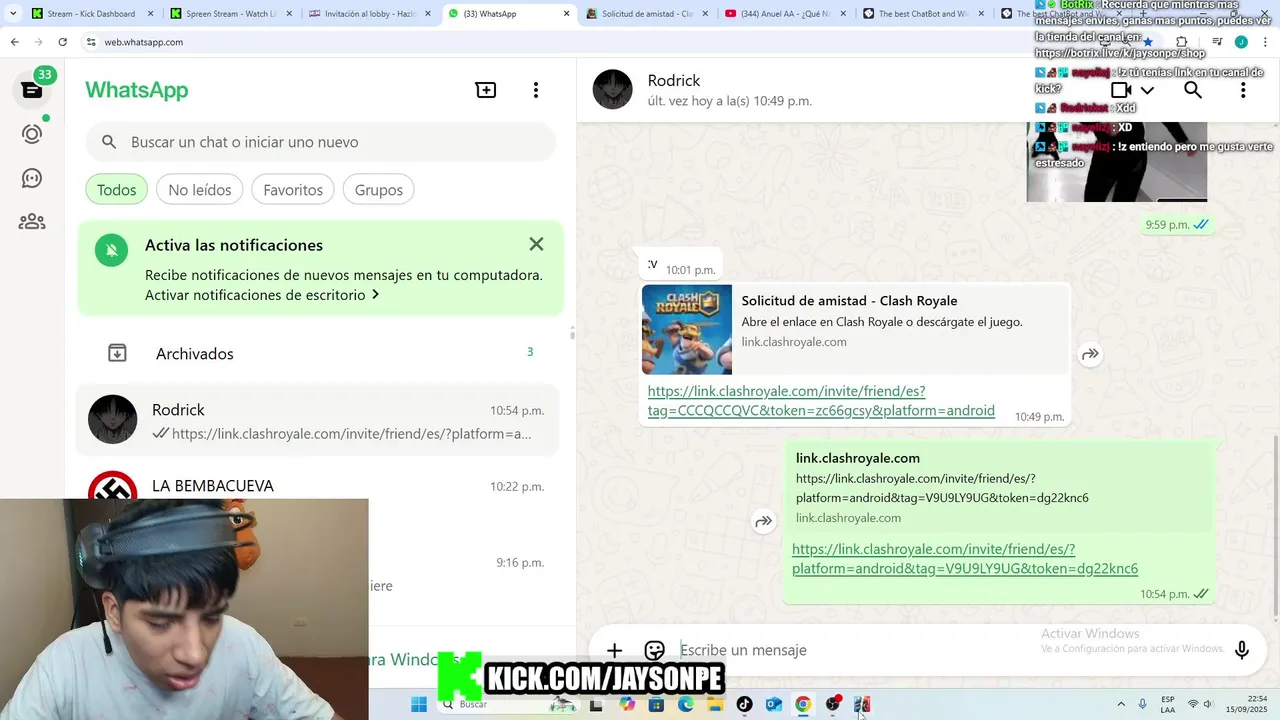Start a video call with Rodrick
This screenshot has height=720, width=1280.
point(1122,90)
